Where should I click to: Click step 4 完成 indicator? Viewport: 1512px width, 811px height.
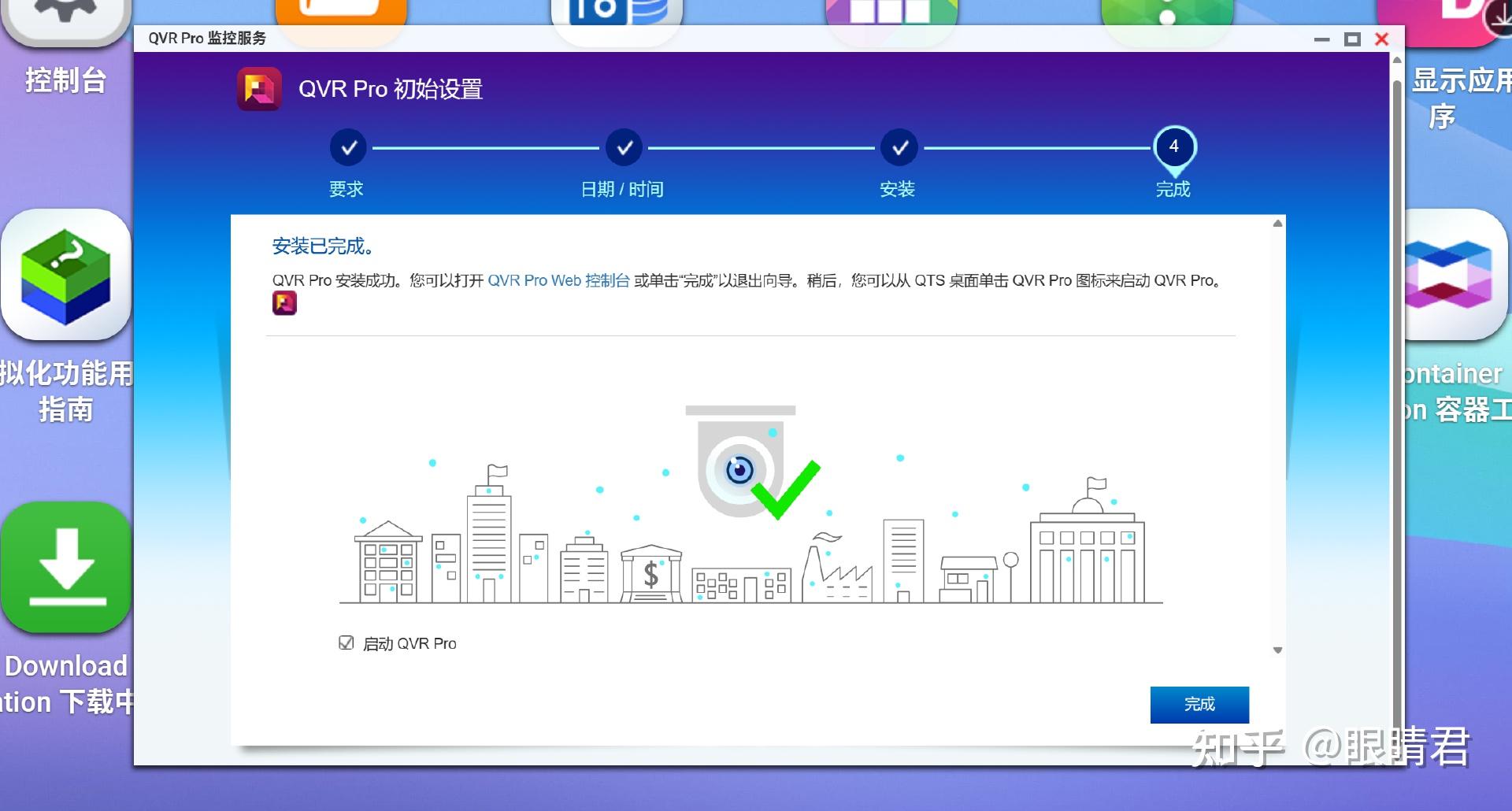(x=1174, y=147)
